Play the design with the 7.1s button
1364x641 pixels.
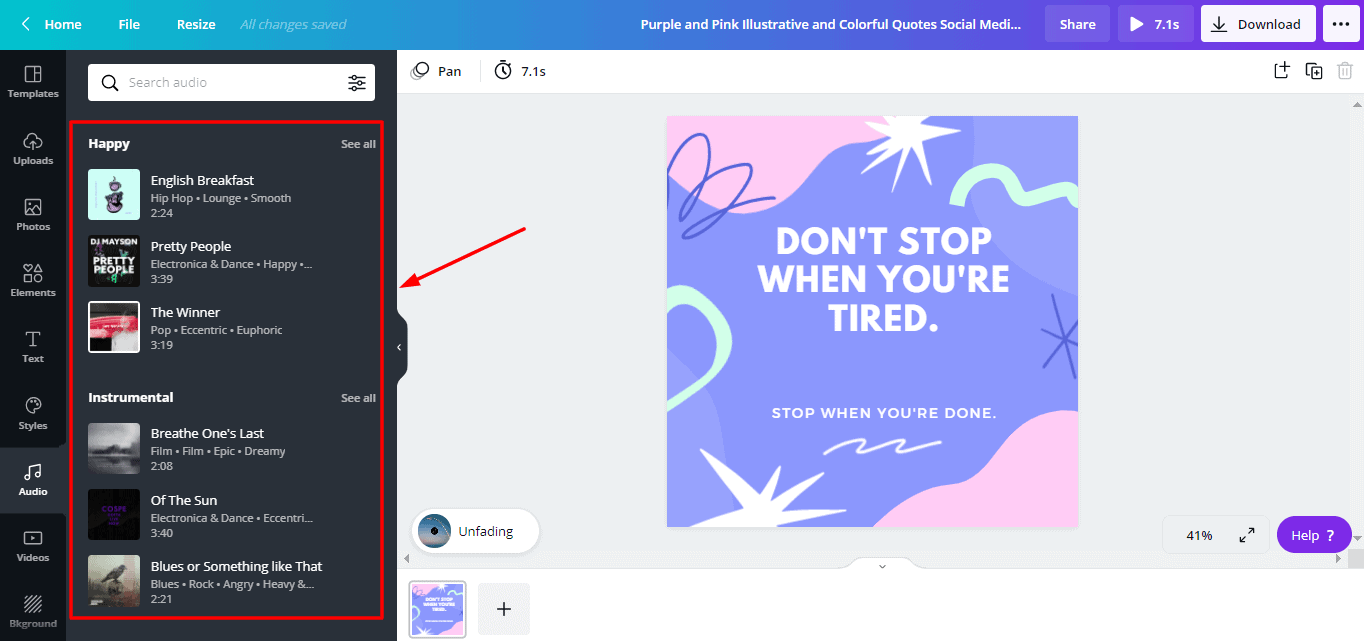1155,24
